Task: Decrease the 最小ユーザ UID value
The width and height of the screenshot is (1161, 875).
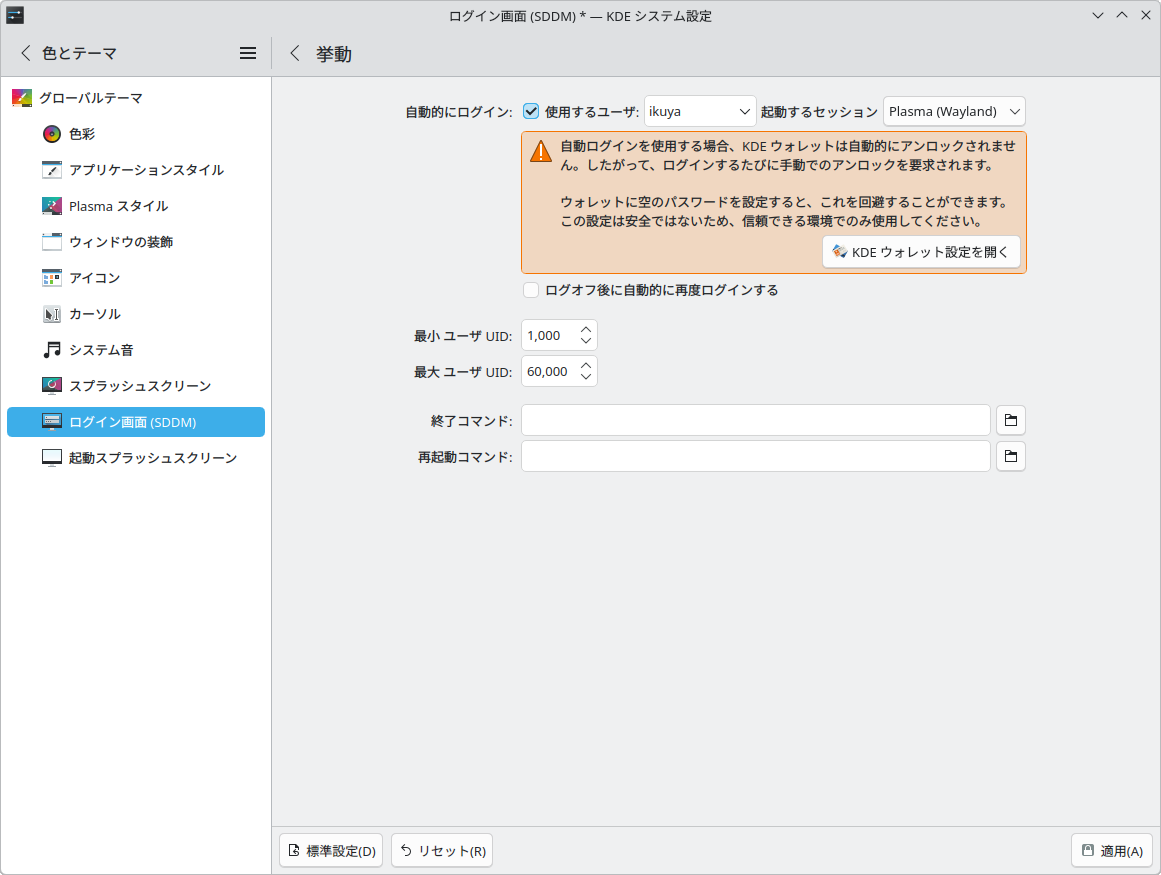Action: [586, 341]
